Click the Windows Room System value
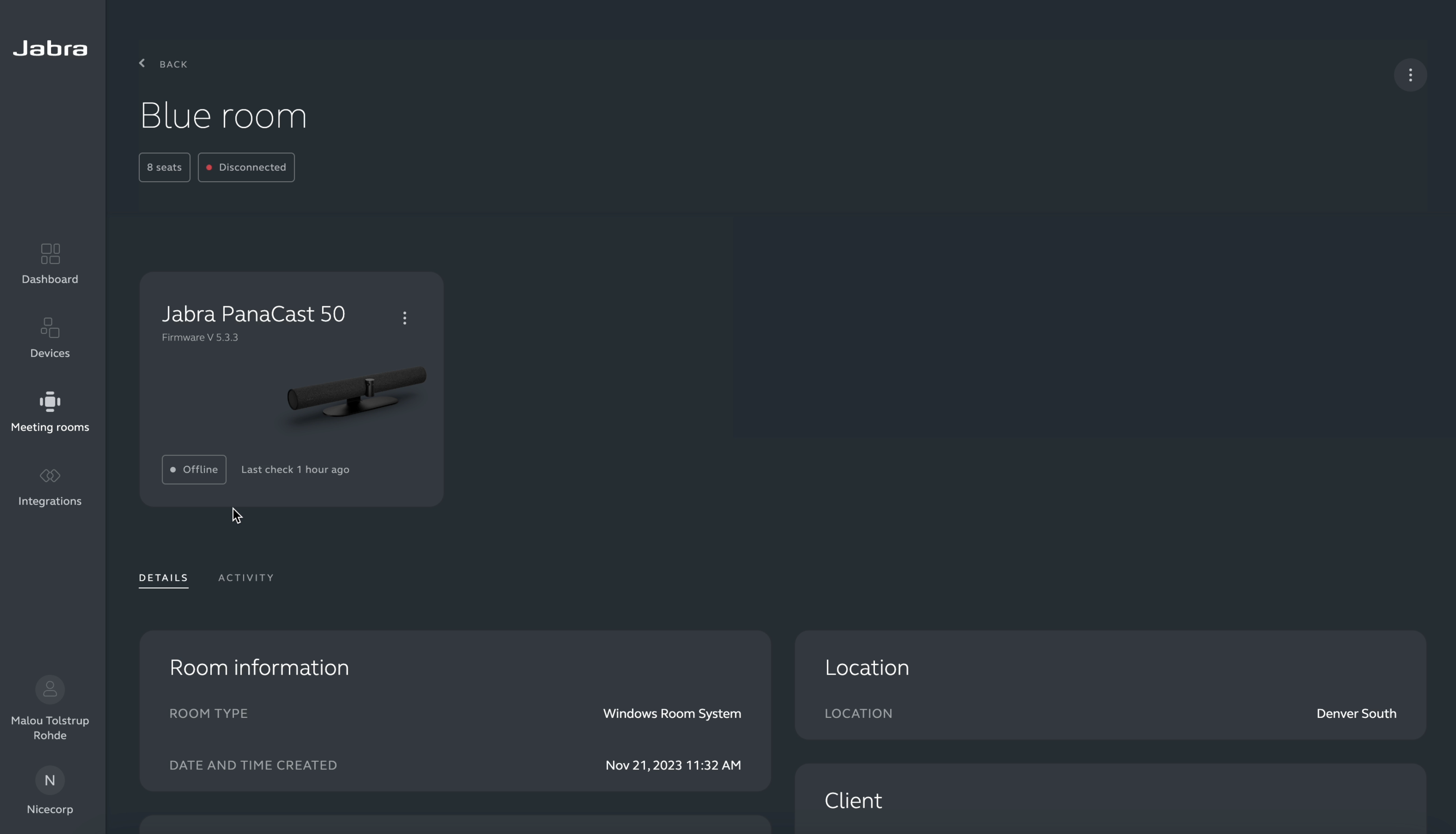Viewport: 1456px width, 834px height. tap(672, 714)
